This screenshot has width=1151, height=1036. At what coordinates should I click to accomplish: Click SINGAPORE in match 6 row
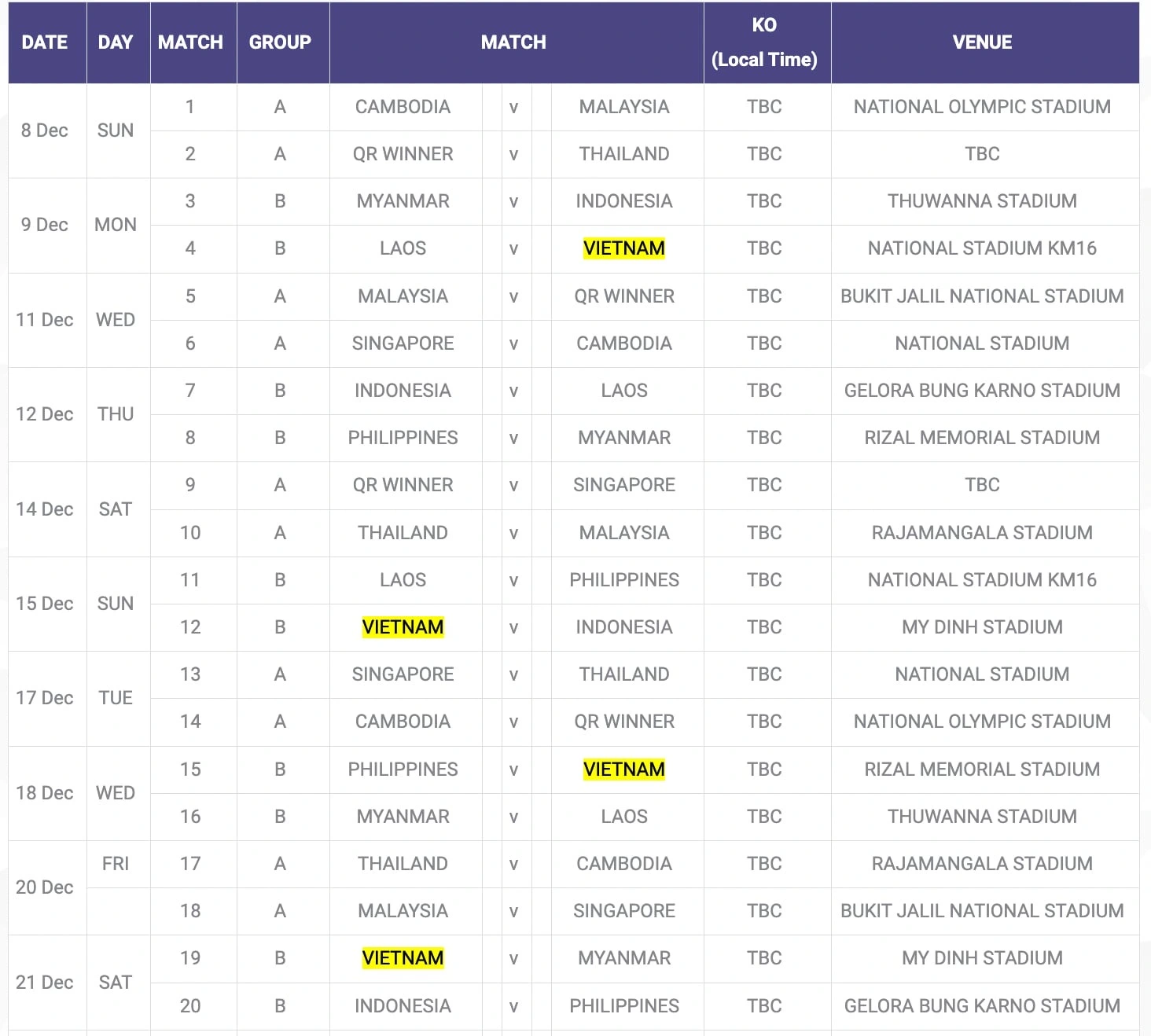403,343
